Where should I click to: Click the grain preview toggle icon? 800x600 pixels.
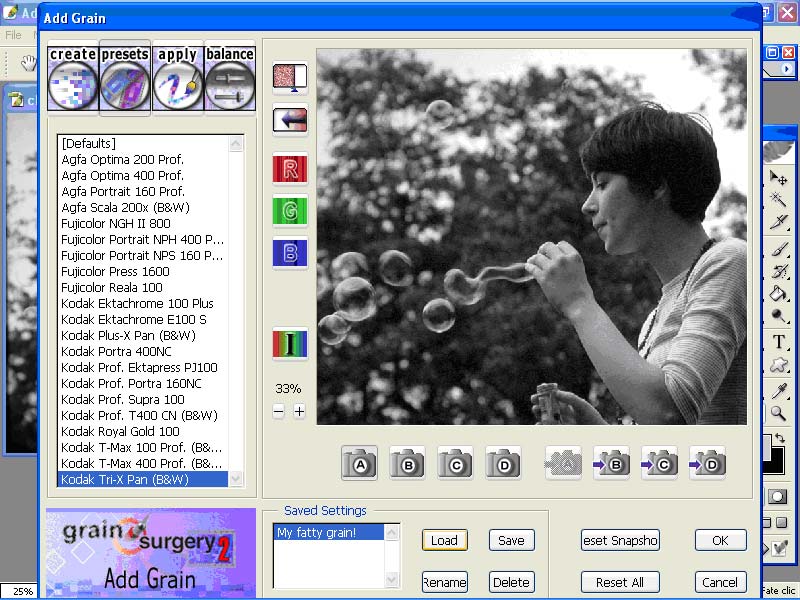coord(290,78)
